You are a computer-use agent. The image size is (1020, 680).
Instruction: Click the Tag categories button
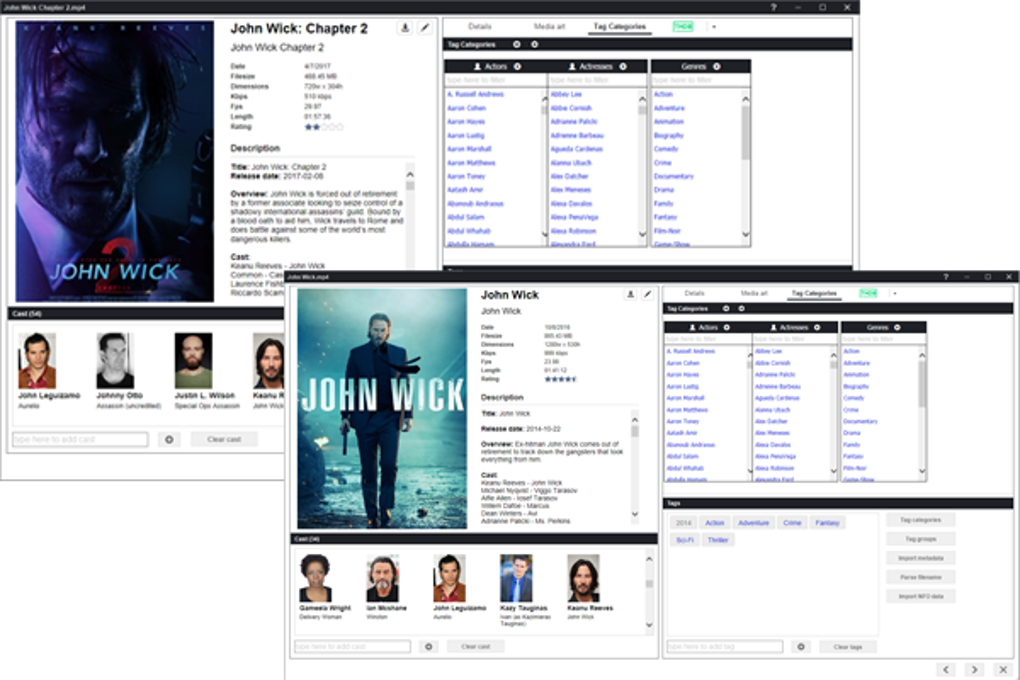click(x=920, y=520)
